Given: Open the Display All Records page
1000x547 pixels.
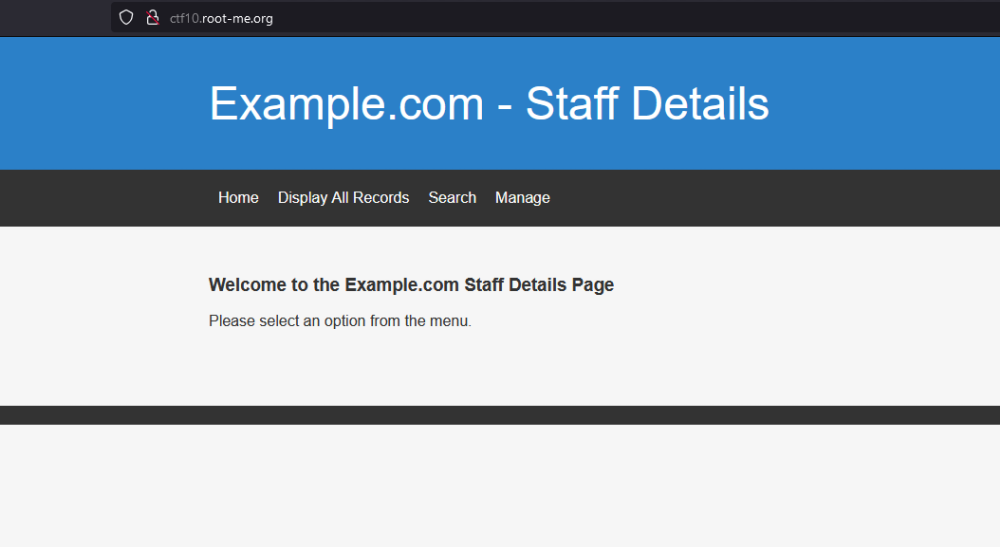Looking at the screenshot, I should tap(343, 198).
